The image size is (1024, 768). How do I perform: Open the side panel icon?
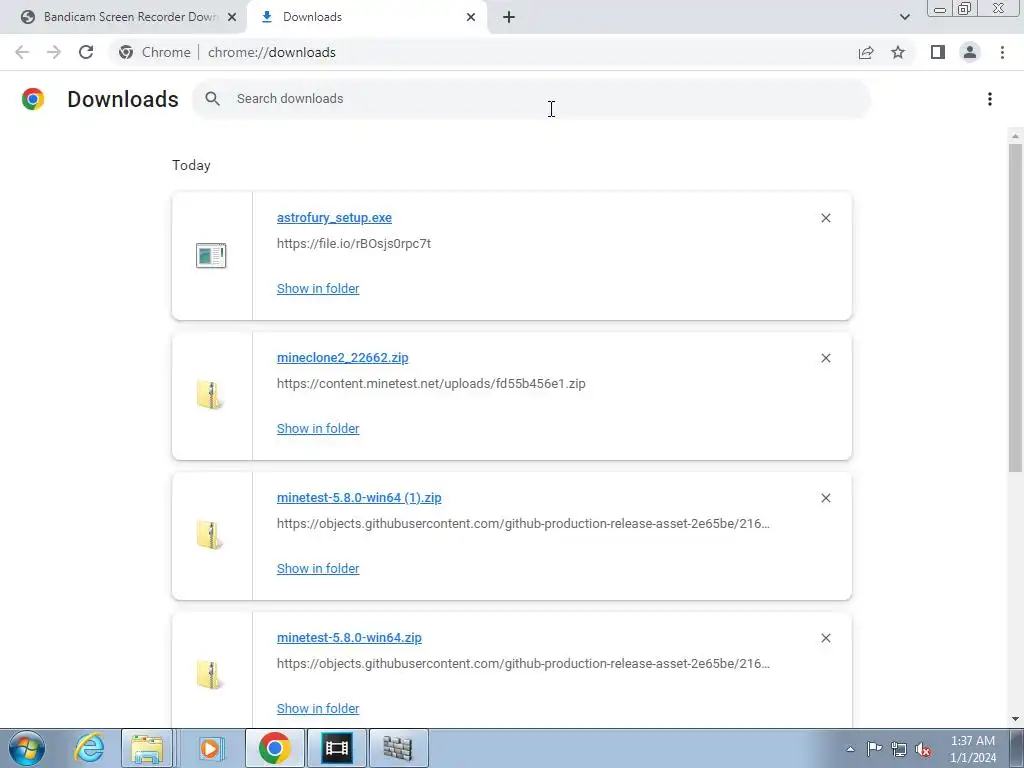tap(938, 52)
